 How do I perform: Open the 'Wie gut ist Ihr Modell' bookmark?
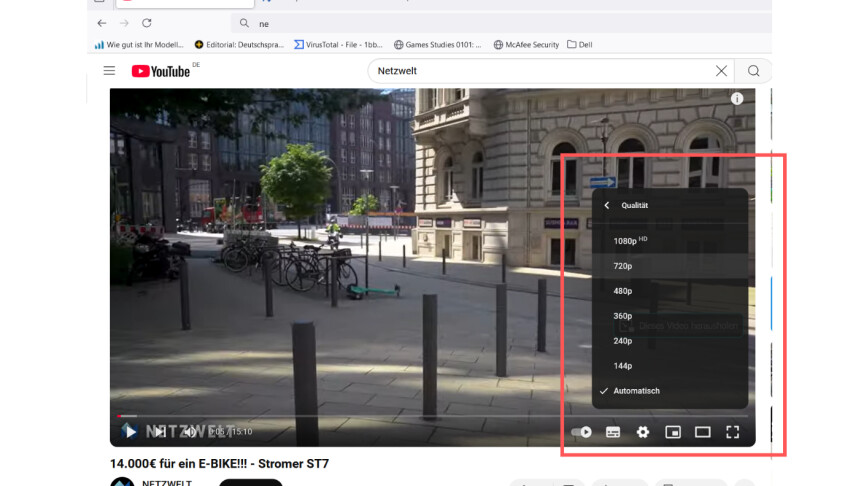coord(139,45)
